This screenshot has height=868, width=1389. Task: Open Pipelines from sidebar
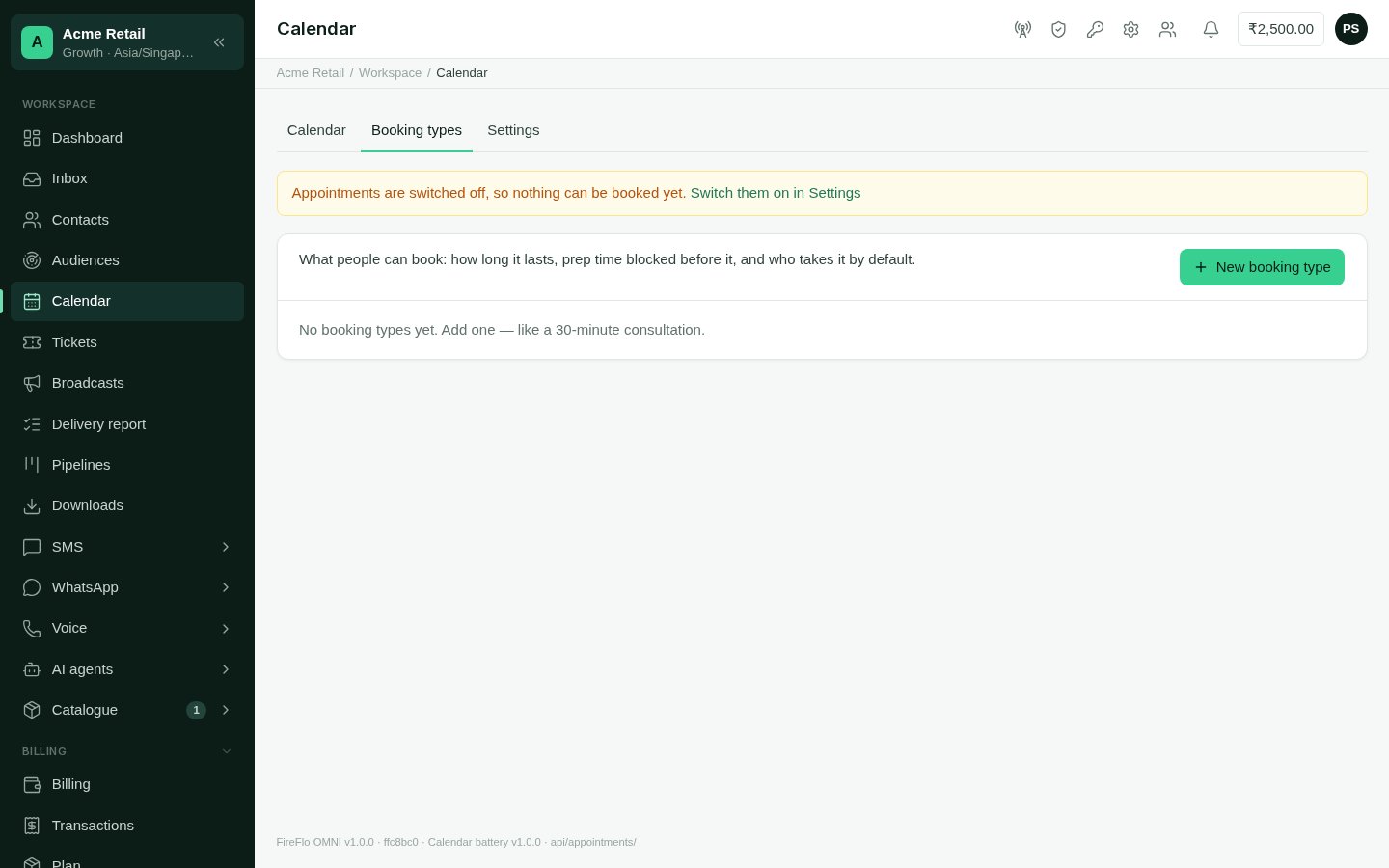tap(127, 465)
